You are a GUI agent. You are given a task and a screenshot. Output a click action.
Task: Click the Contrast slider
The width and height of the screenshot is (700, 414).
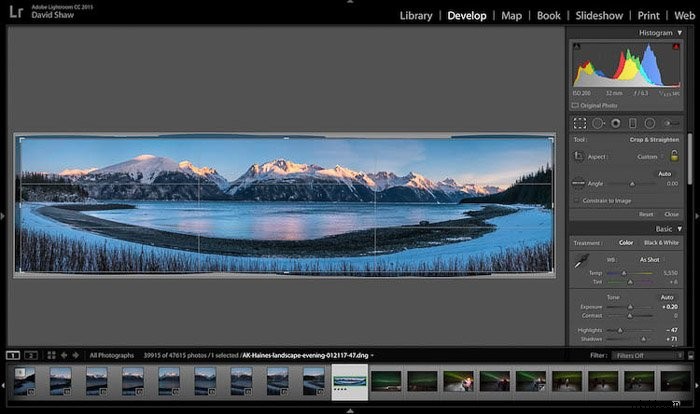click(x=630, y=316)
